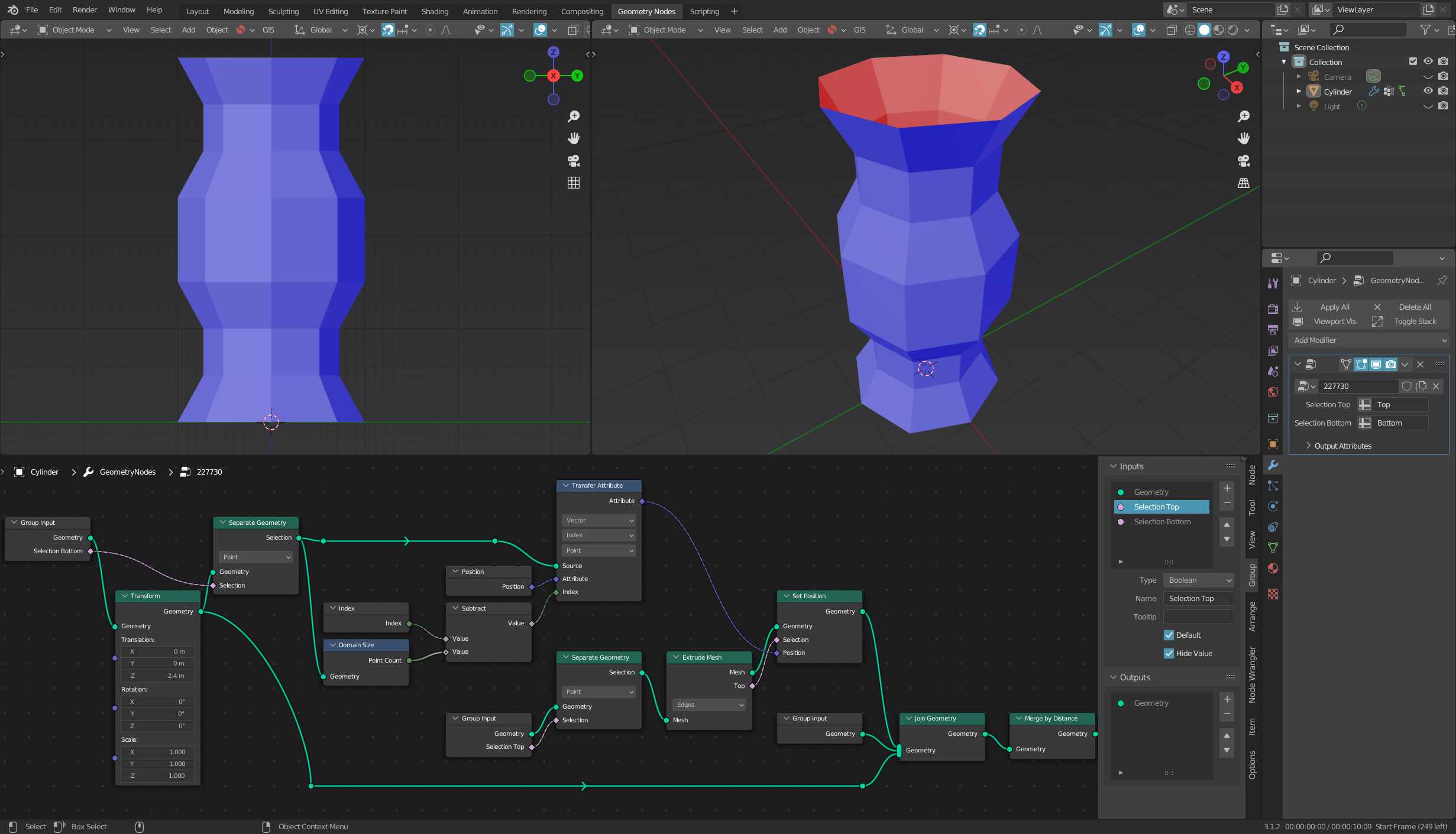Toggle modifier render camera display
1456x834 pixels.
[x=1391, y=364]
